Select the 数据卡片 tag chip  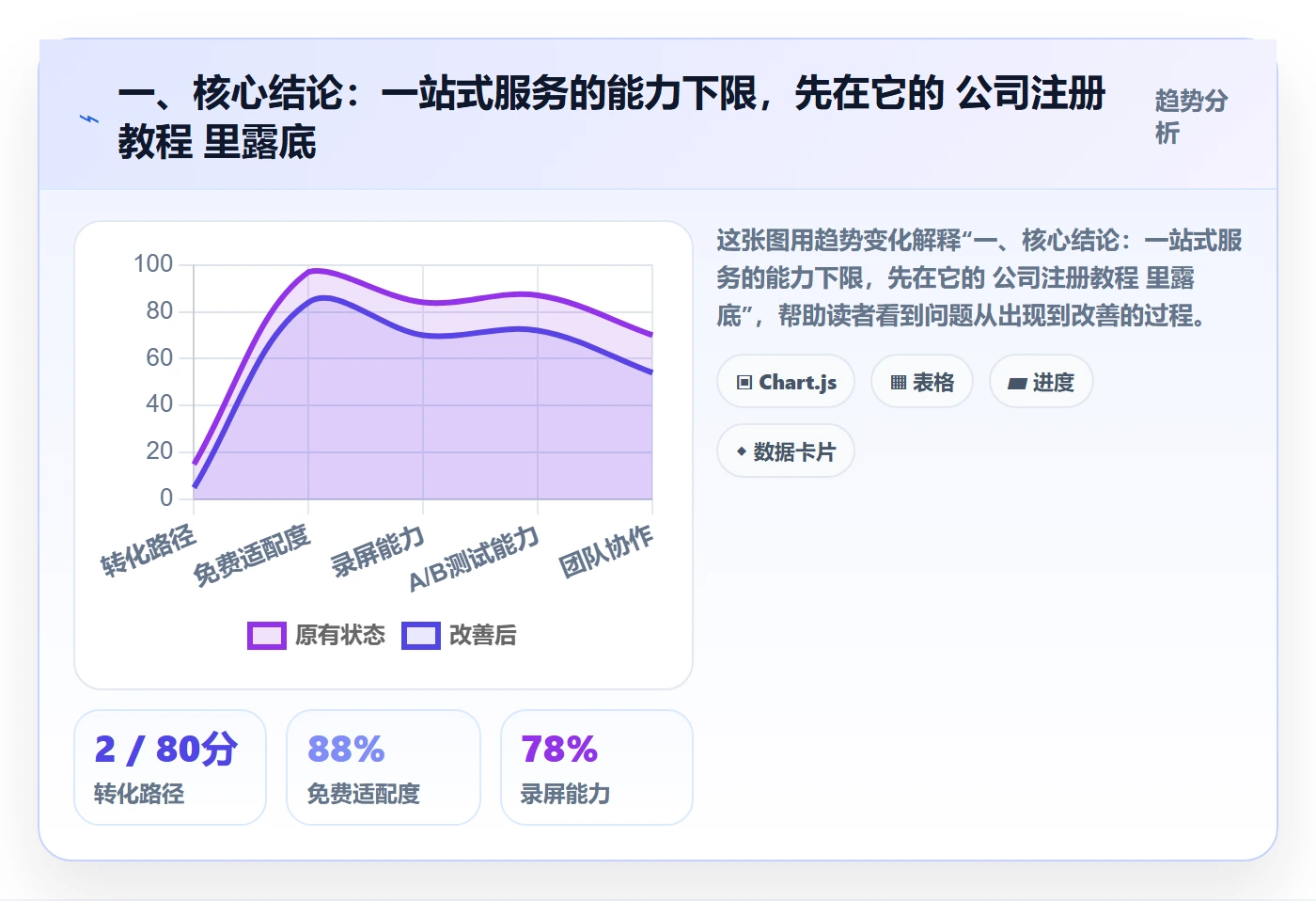coord(786,451)
